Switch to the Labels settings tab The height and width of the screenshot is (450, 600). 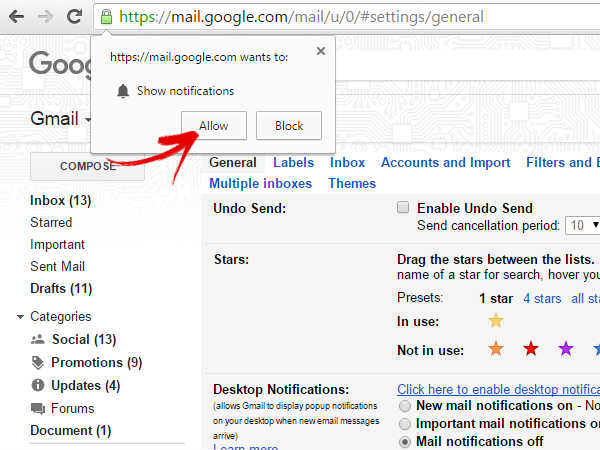pos(293,162)
